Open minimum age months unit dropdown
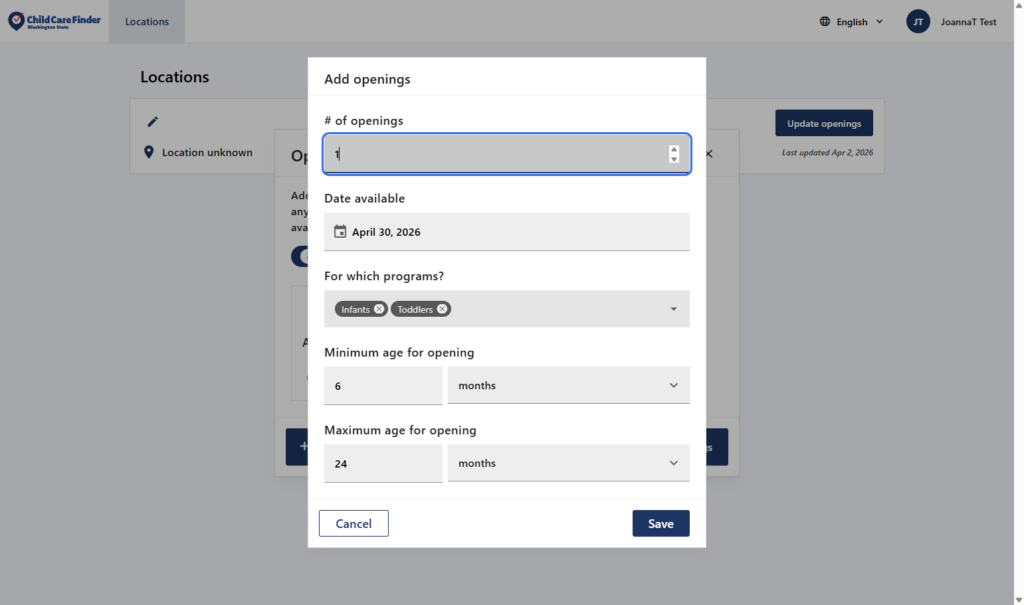1024x605 pixels. click(x=568, y=386)
